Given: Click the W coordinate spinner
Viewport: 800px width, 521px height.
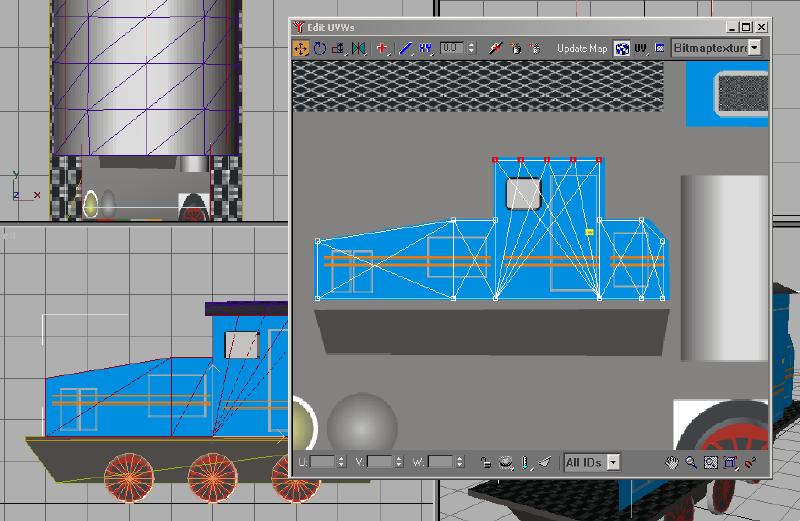Looking at the screenshot, I should 460,462.
